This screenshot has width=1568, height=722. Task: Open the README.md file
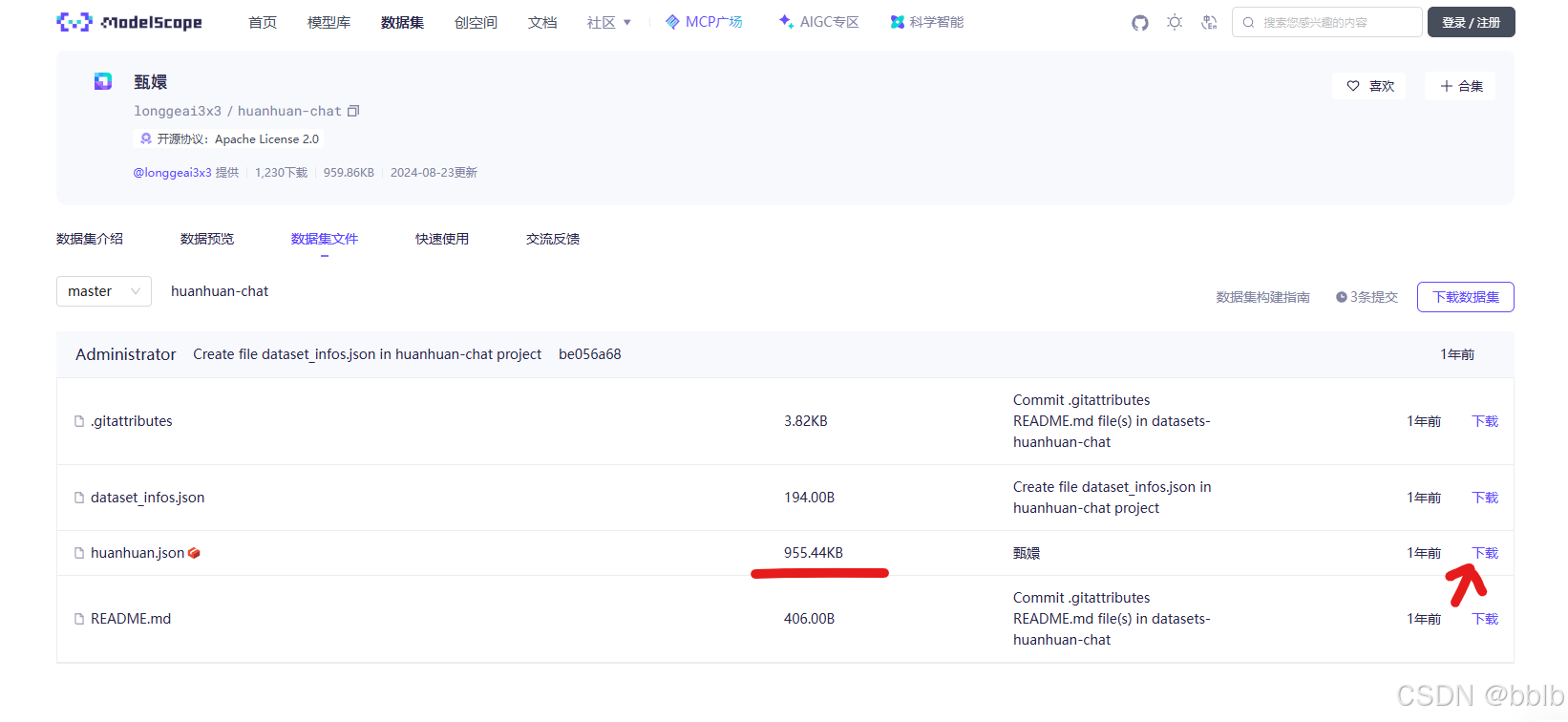coord(131,619)
